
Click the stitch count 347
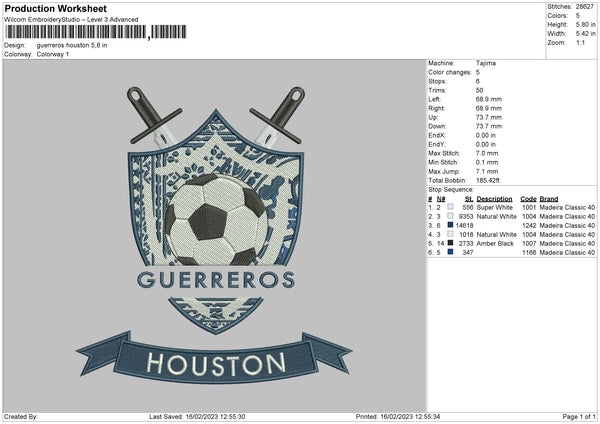tap(468, 253)
